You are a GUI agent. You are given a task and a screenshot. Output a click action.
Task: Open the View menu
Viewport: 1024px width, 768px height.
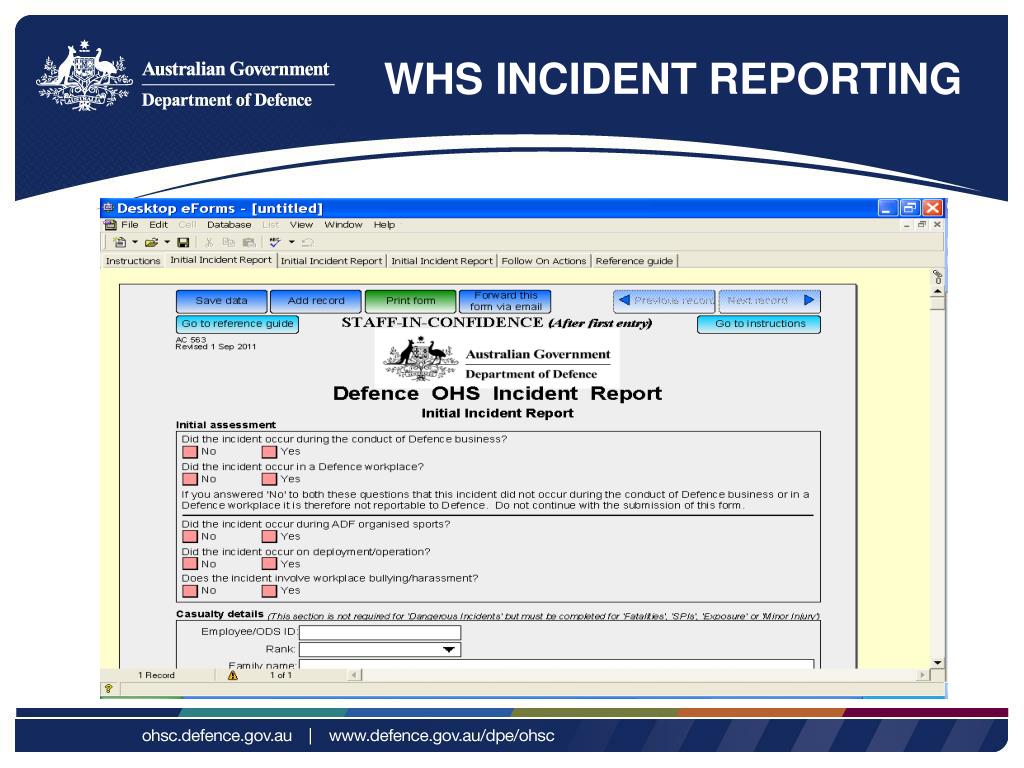click(x=302, y=225)
